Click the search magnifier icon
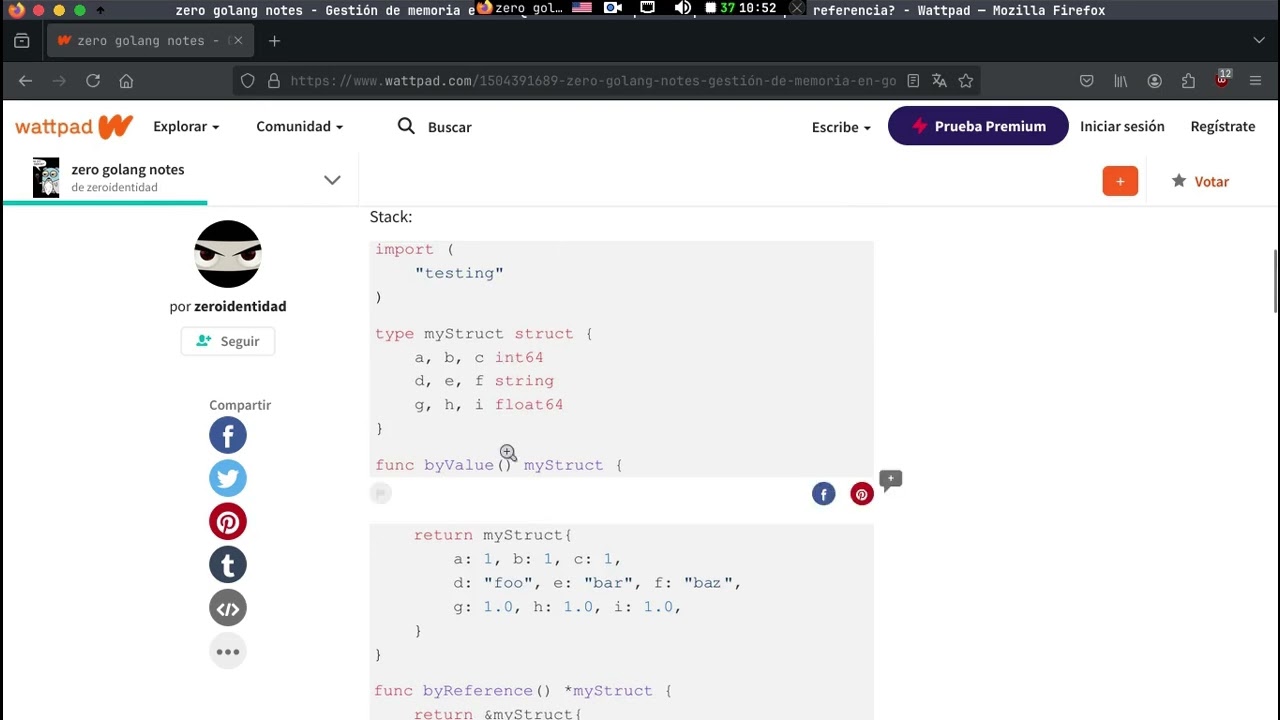The image size is (1280, 720). [x=406, y=126]
